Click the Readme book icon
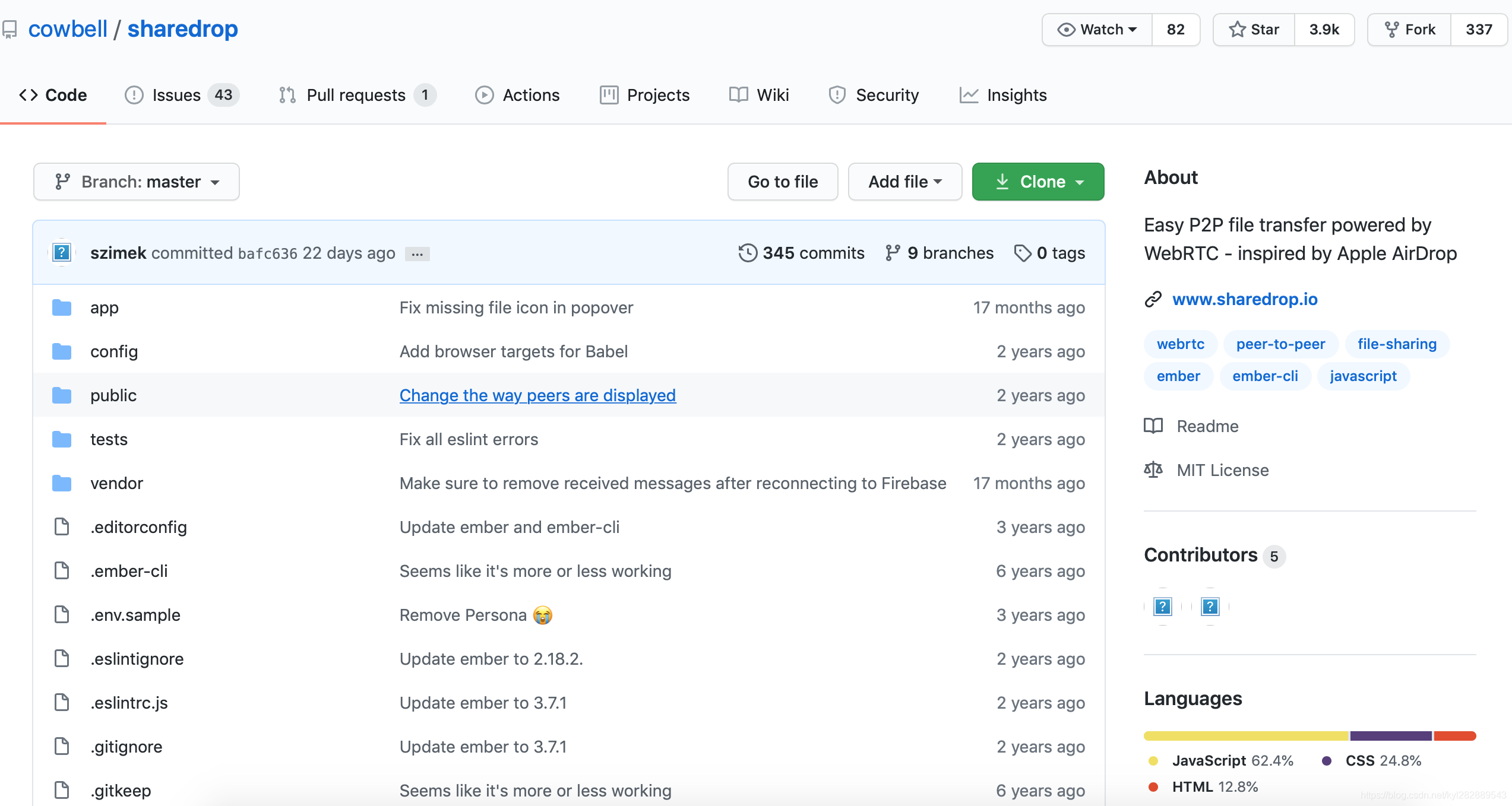 point(1153,426)
